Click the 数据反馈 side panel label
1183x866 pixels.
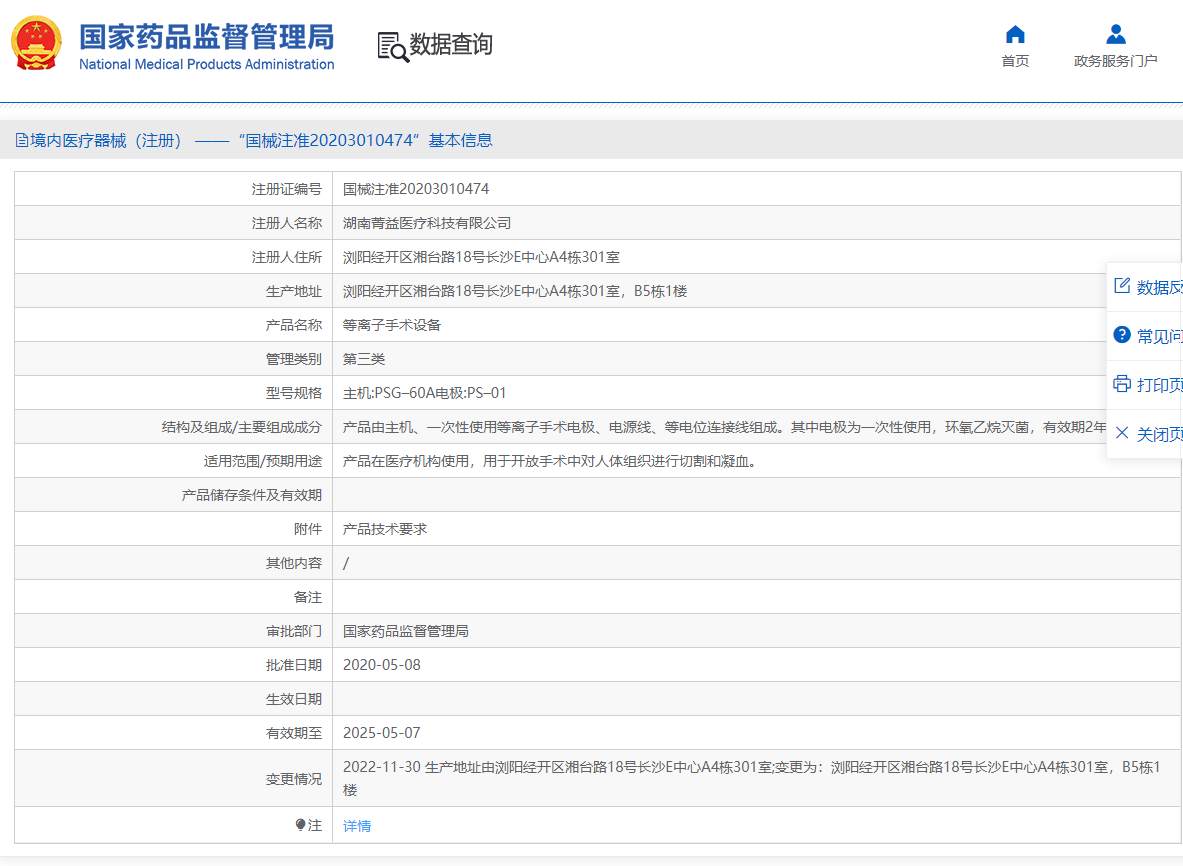coord(1160,287)
